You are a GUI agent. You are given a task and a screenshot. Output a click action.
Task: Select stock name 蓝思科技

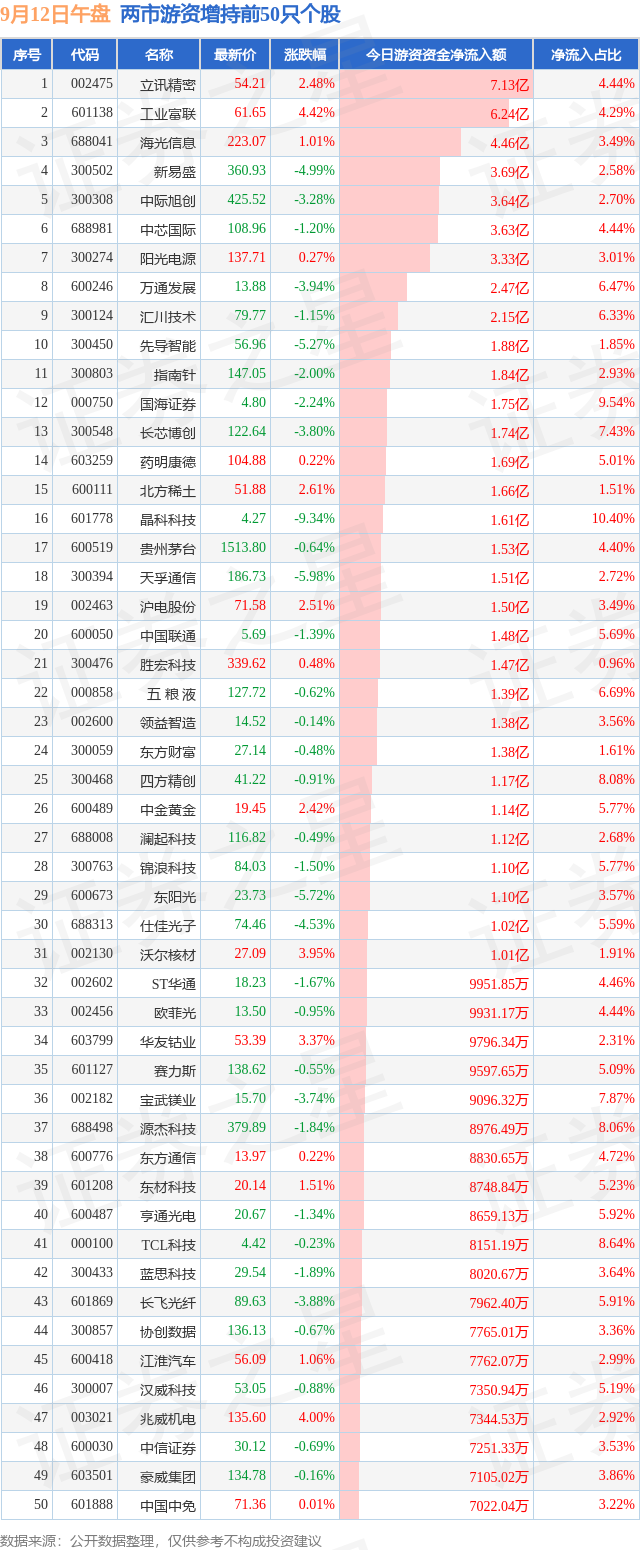pyautogui.click(x=168, y=1274)
